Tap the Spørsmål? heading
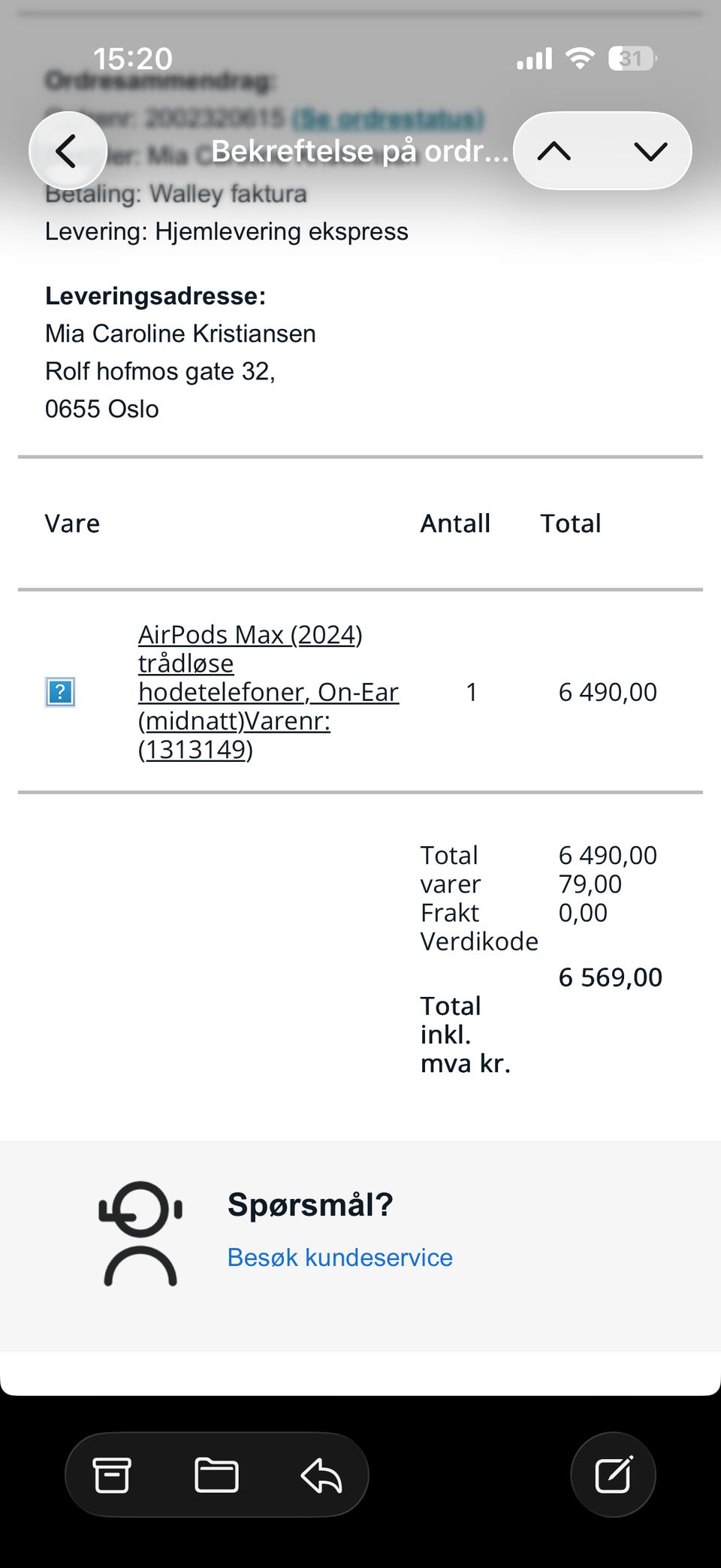Image resolution: width=721 pixels, height=1568 pixels. pyautogui.click(x=310, y=1204)
